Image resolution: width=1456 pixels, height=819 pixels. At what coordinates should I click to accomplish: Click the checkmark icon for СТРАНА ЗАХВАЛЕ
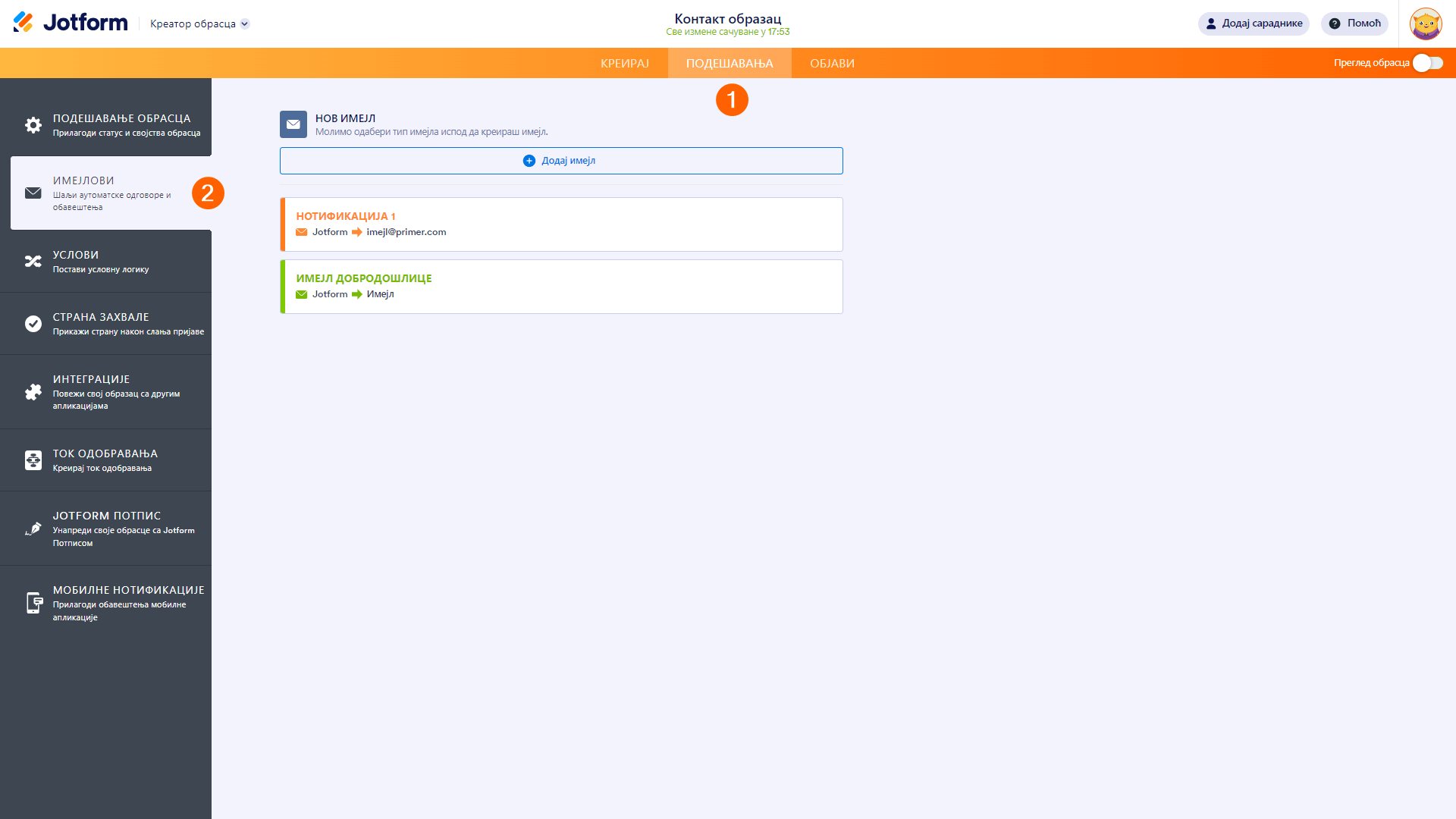point(33,324)
